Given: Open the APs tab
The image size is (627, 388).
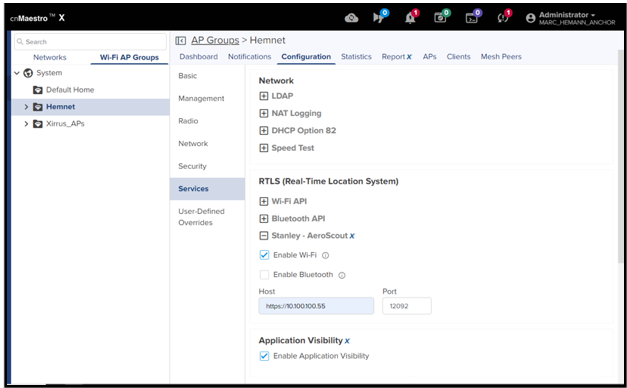Looking at the screenshot, I should [429, 57].
